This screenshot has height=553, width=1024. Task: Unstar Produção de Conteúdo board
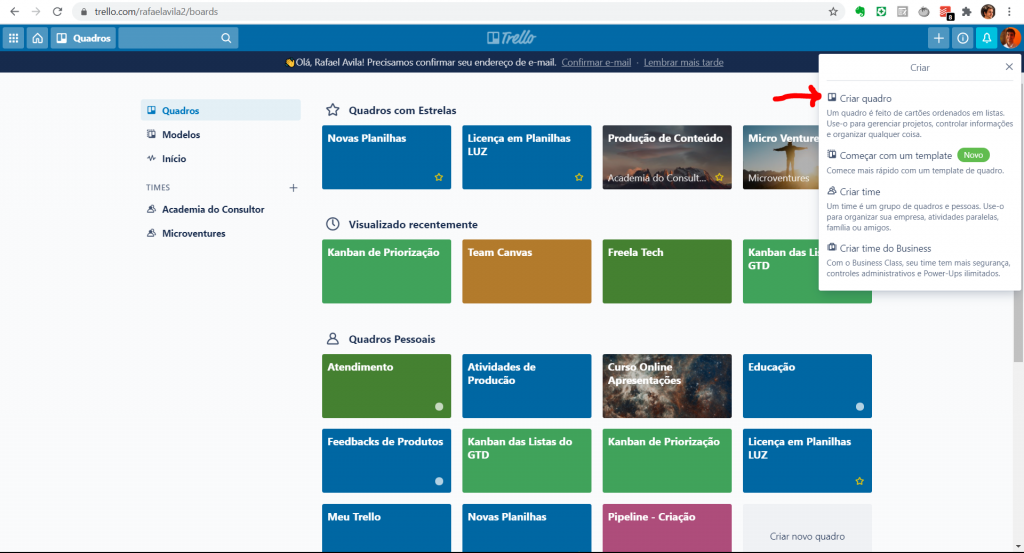(719, 177)
